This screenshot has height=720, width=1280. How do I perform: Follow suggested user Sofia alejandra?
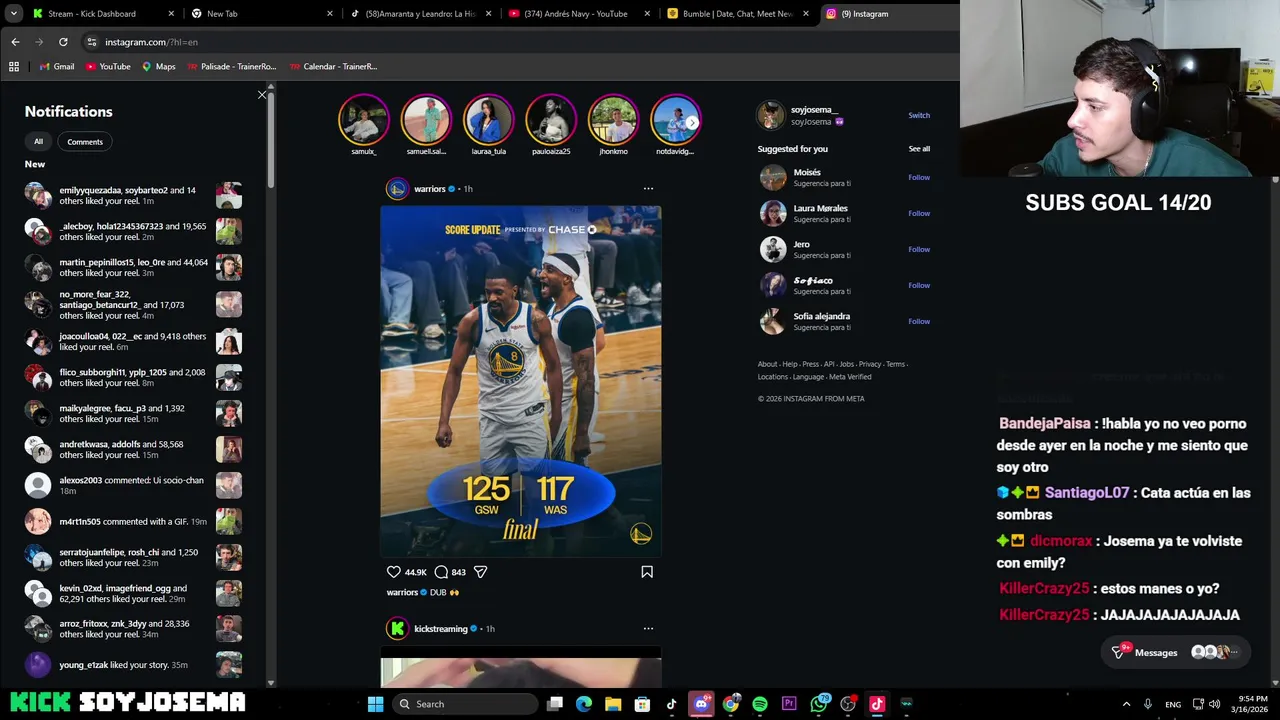coord(919,321)
